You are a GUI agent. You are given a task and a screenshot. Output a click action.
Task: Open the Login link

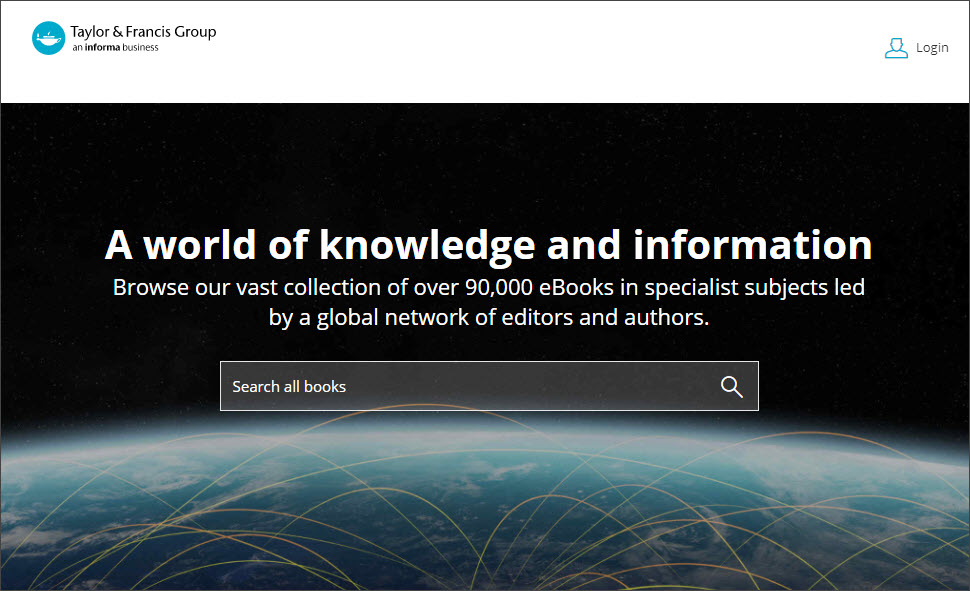click(932, 48)
